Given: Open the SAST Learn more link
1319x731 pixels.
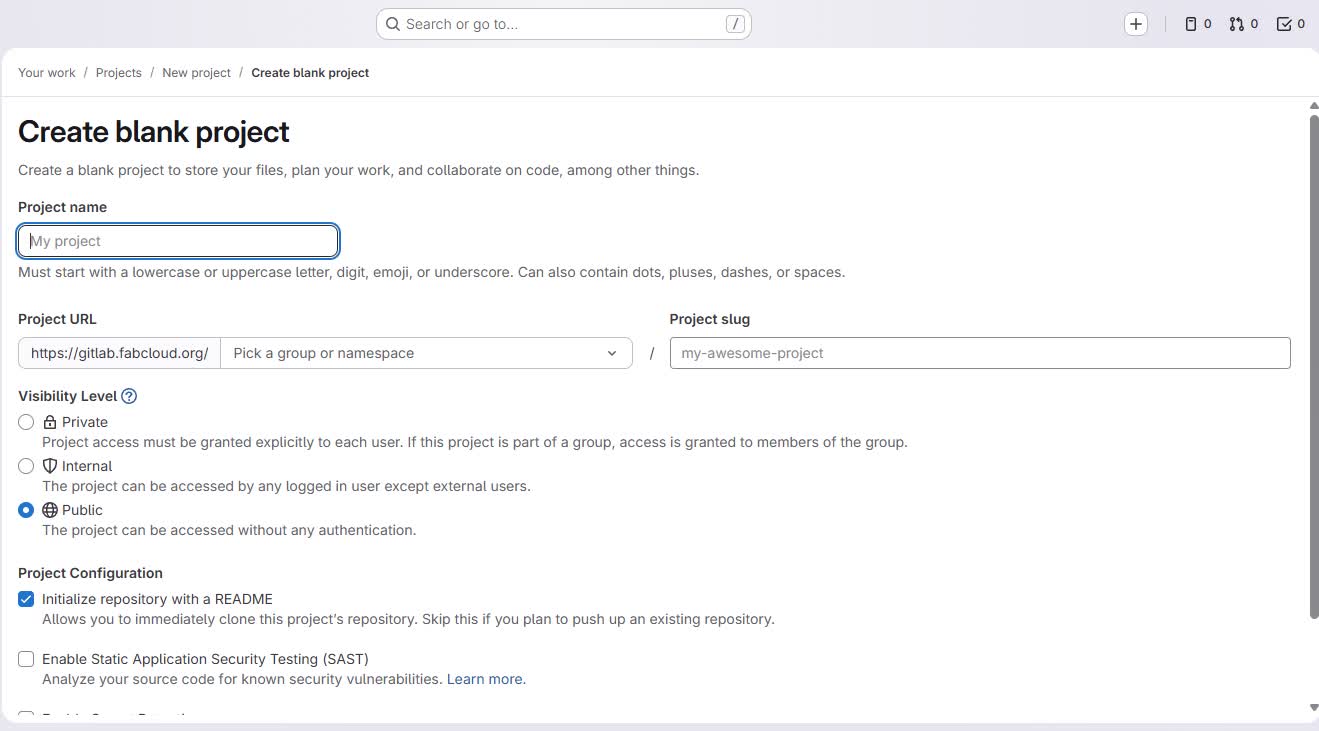Looking at the screenshot, I should [484, 679].
